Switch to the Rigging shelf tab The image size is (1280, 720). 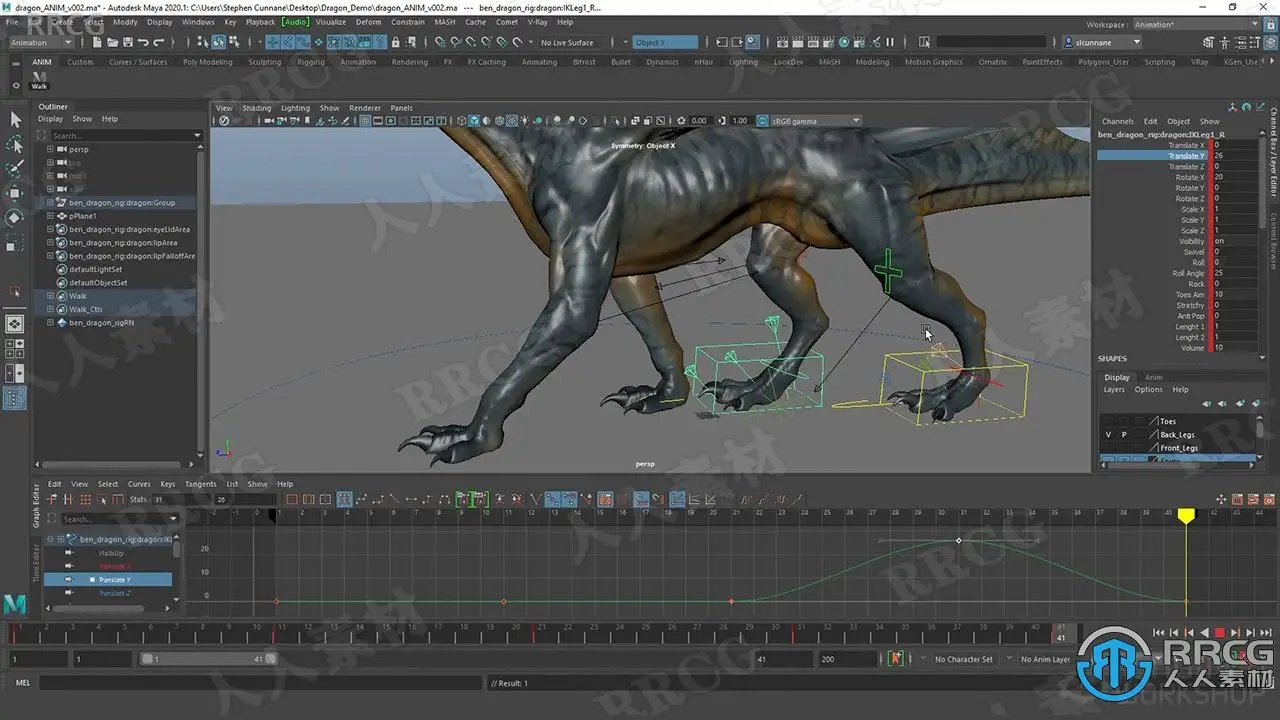pyautogui.click(x=310, y=62)
